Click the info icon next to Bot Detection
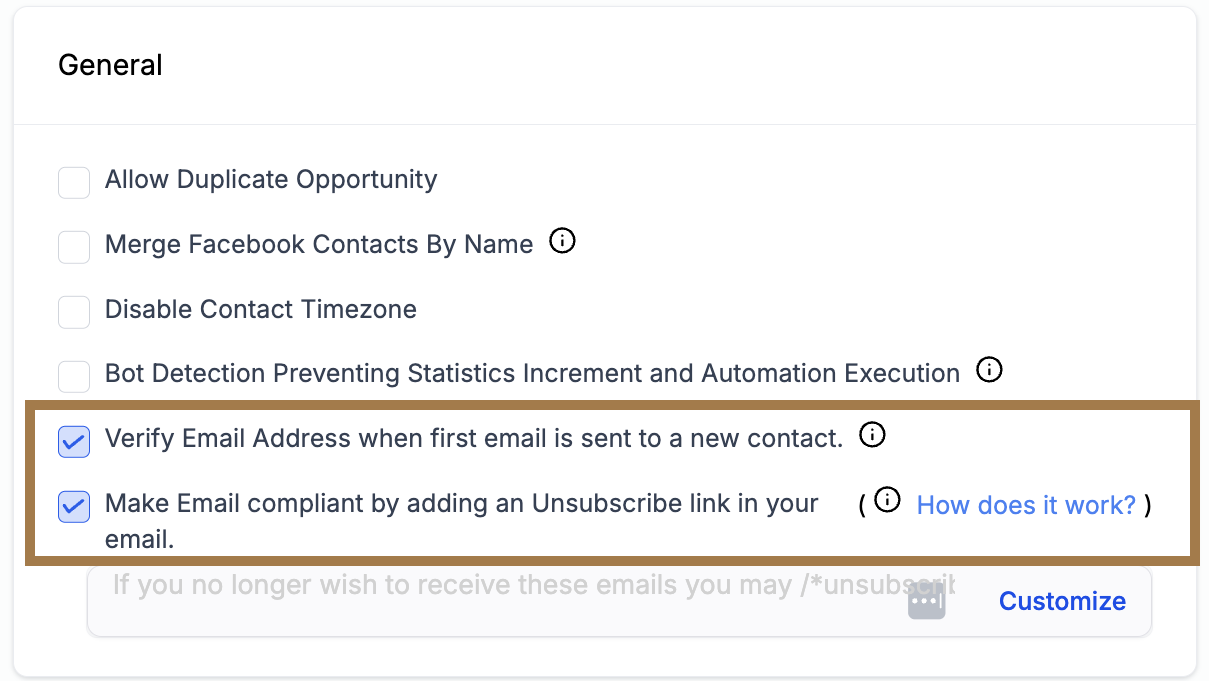Screen dimensions: 1209x681 click(989, 371)
